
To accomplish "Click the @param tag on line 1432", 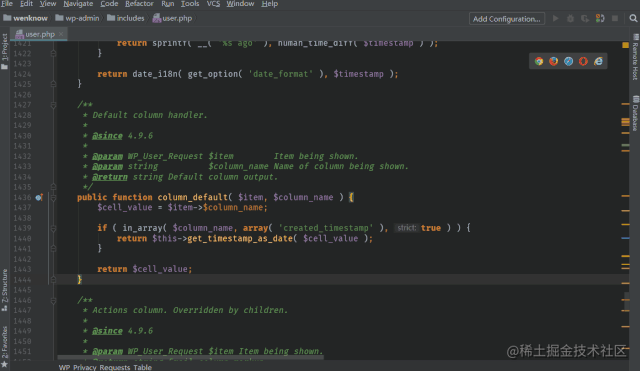I will click(107, 156).
